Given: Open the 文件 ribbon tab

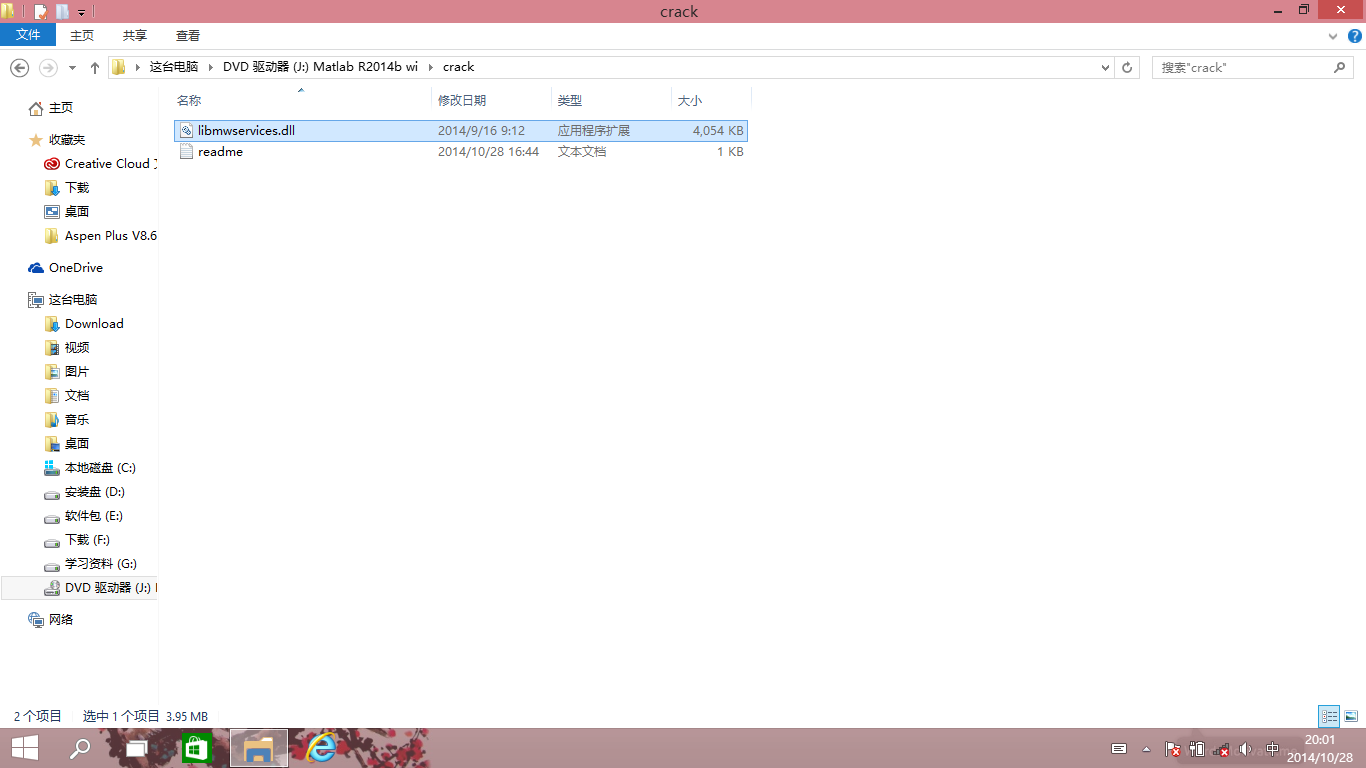Looking at the screenshot, I should pyautogui.click(x=28, y=35).
